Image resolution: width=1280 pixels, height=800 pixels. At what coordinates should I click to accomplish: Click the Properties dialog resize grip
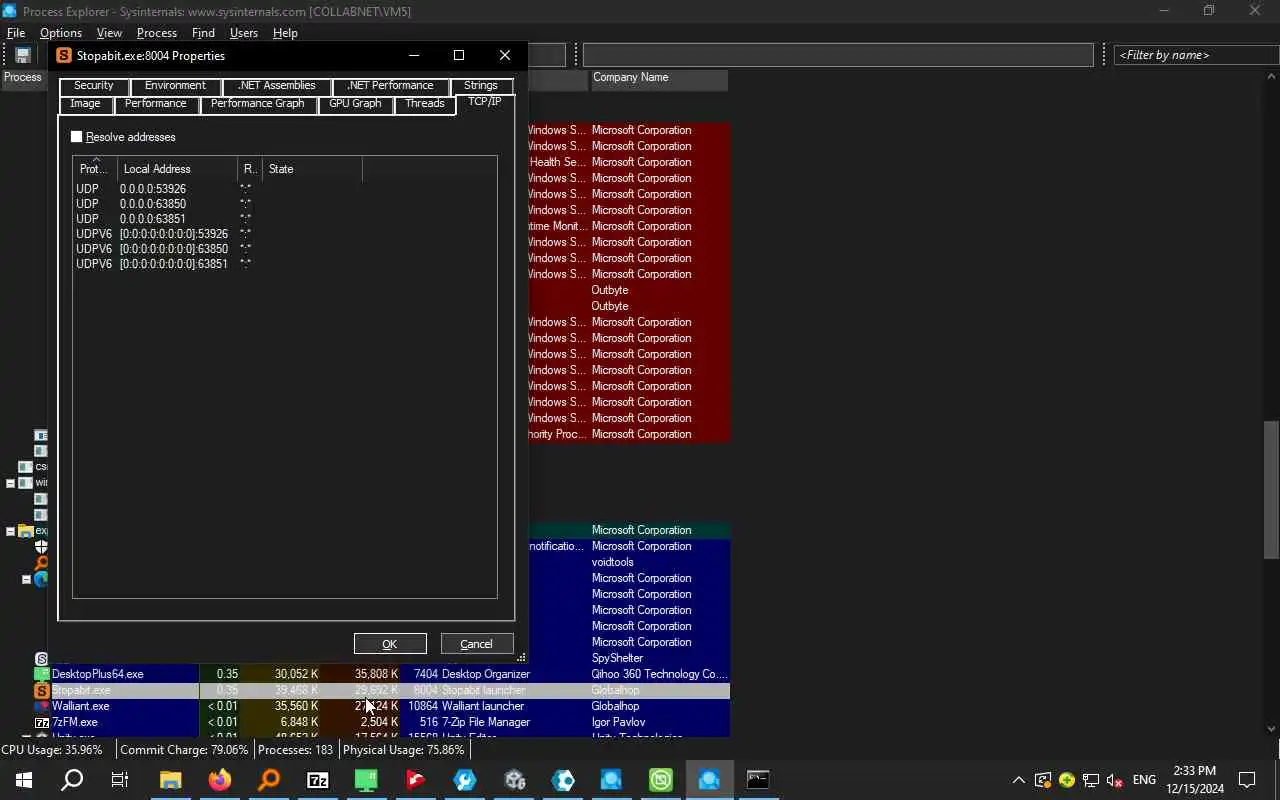(521, 657)
